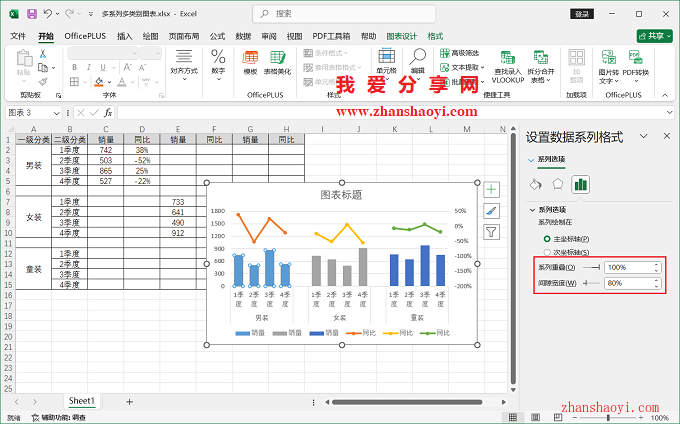Select Effects pentagon icon in pane

[558, 184]
